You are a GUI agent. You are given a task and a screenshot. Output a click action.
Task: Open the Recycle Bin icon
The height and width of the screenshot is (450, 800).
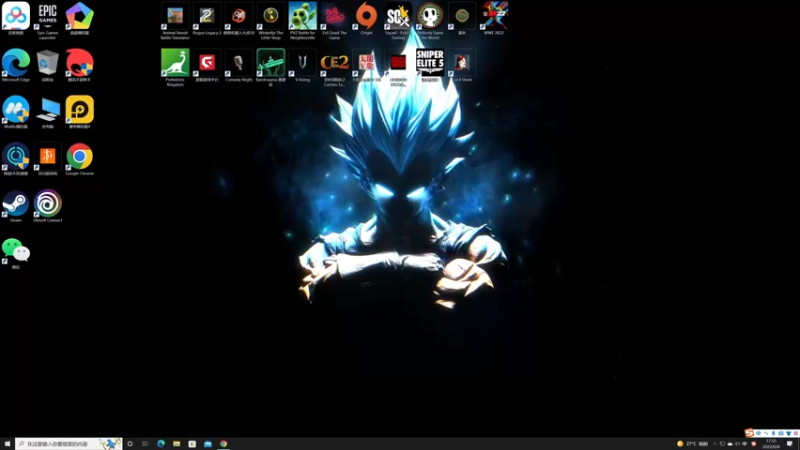[47, 65]
